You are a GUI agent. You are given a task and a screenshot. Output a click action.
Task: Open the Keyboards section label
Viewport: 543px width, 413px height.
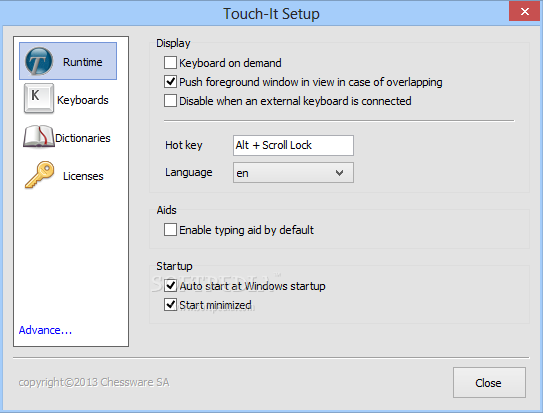pos(83,100)
